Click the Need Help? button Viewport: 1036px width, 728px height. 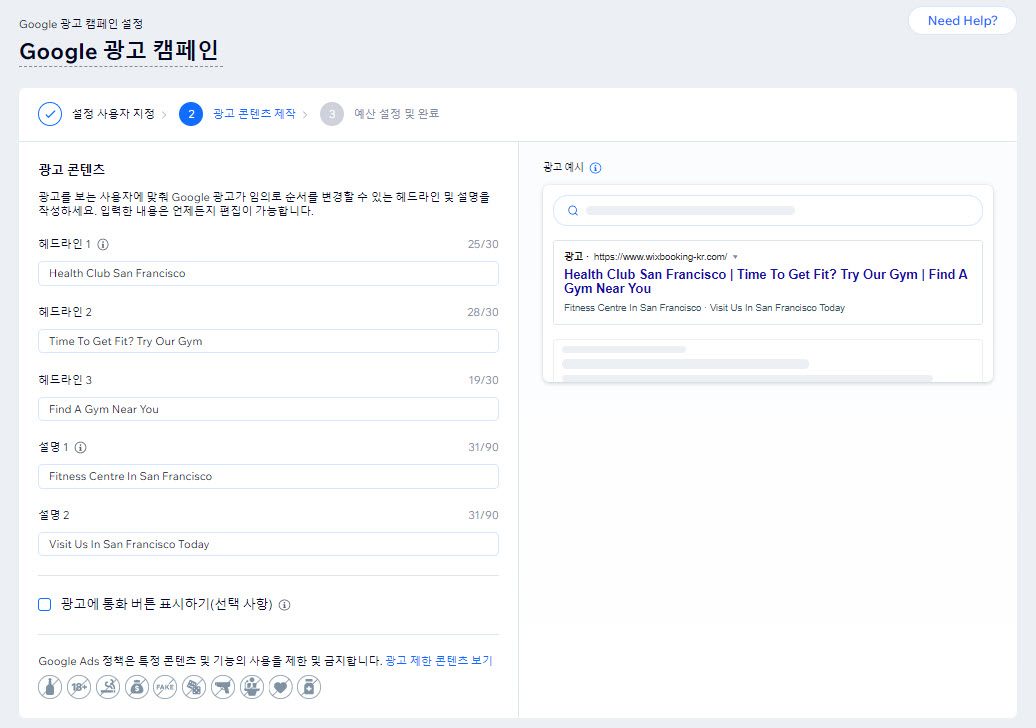tap(962, 20)
